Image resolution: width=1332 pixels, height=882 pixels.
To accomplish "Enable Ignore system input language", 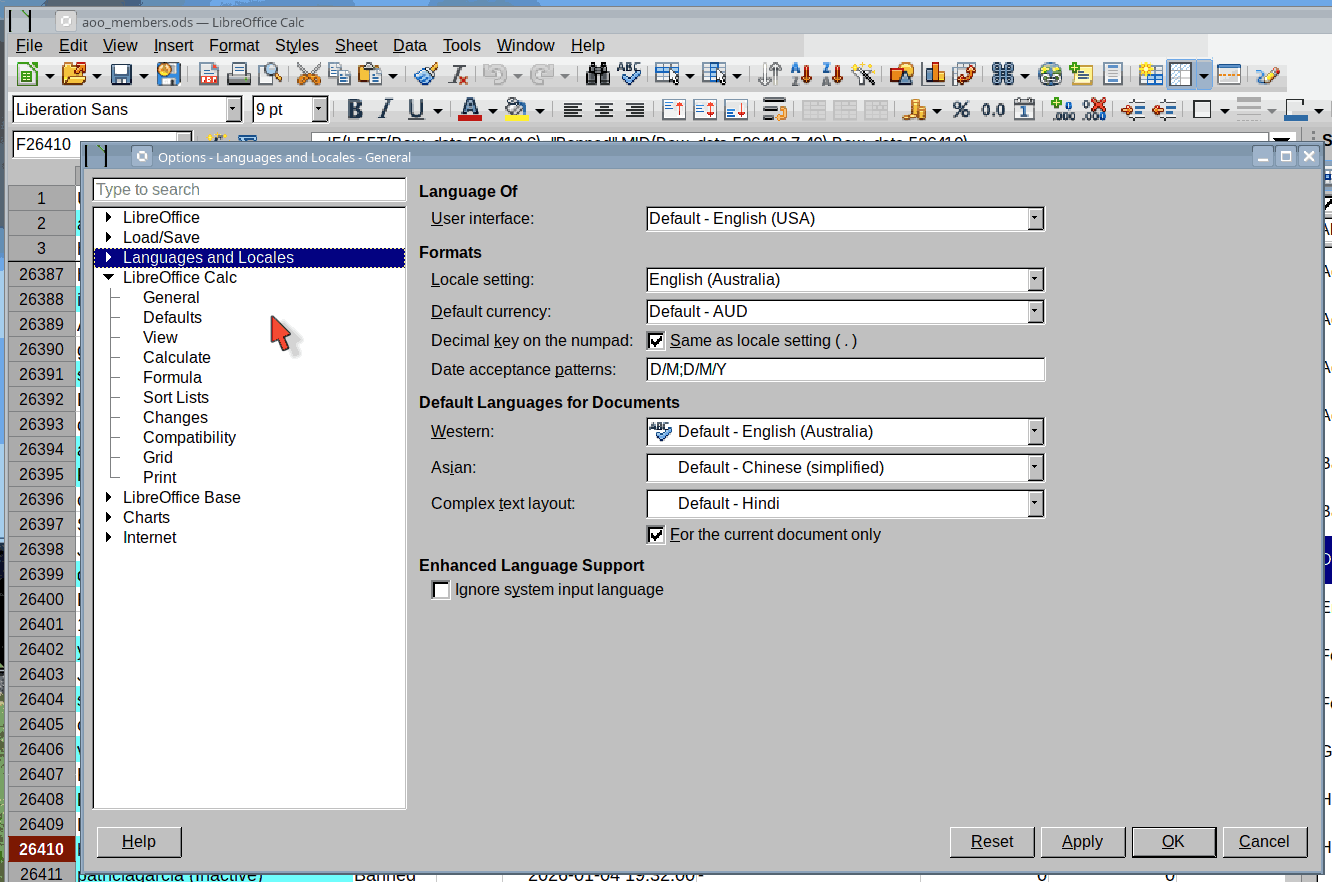I will [x=441, y=590].
